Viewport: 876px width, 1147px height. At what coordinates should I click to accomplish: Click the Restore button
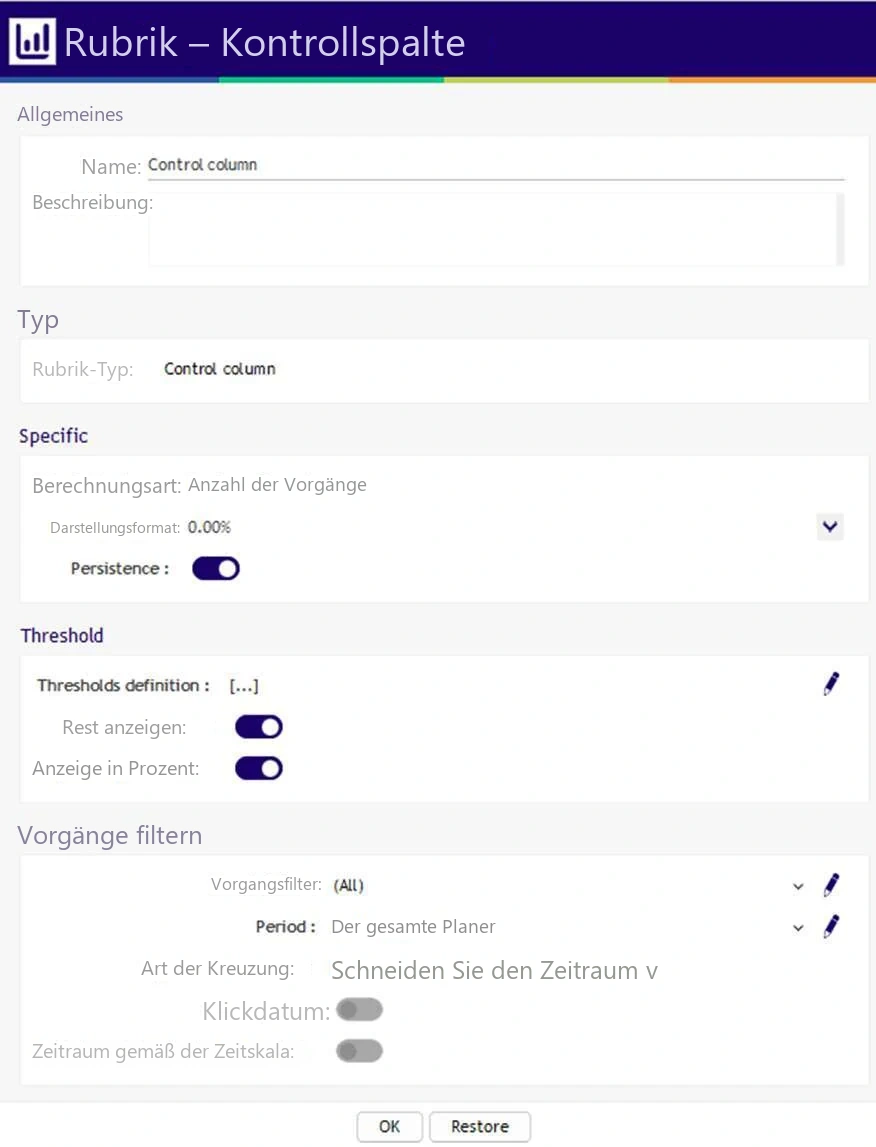pyautogui.click(x=480, y=1127)
